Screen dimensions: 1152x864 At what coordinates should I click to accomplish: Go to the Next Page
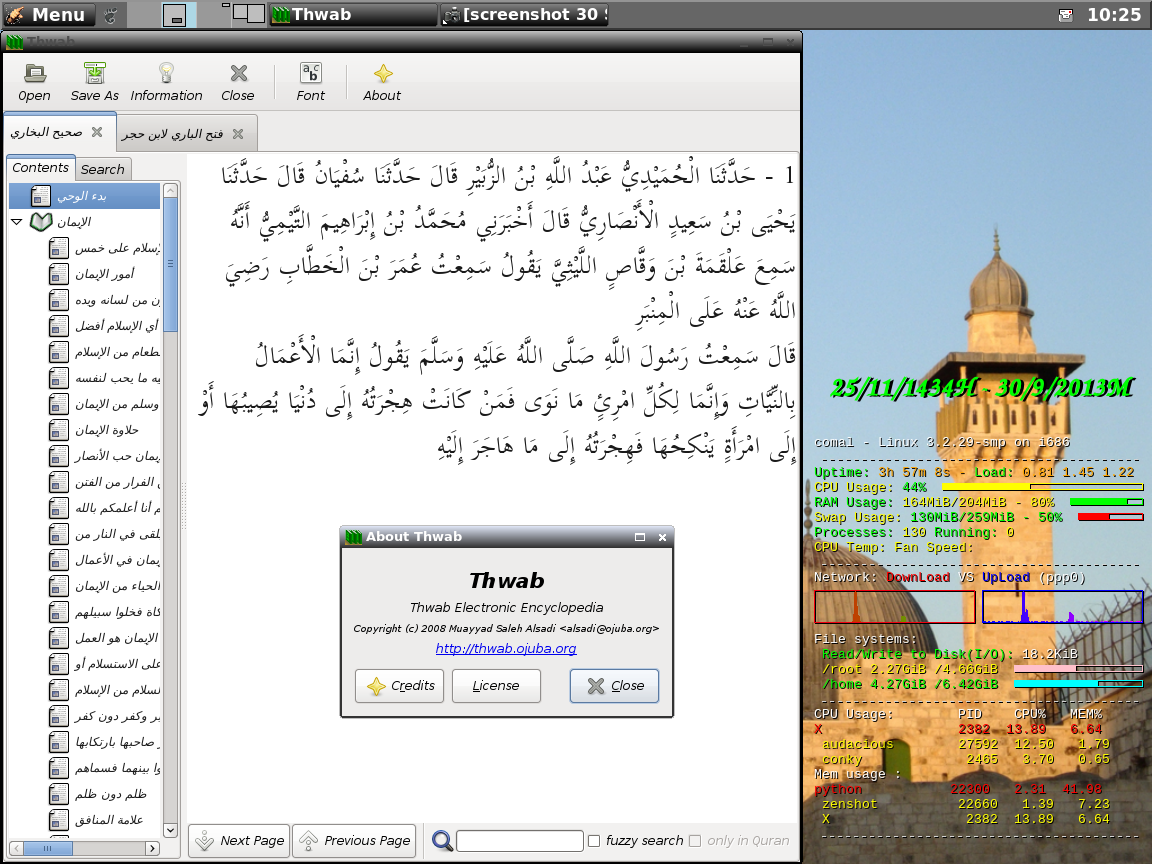pos(239,840)
